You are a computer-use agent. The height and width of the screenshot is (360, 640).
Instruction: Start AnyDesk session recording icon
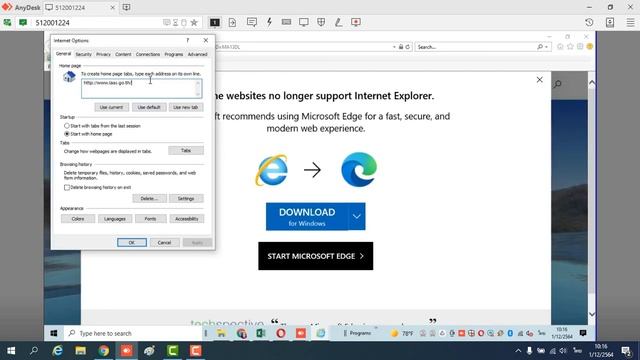pyautogui.click(x=356, y=22)
